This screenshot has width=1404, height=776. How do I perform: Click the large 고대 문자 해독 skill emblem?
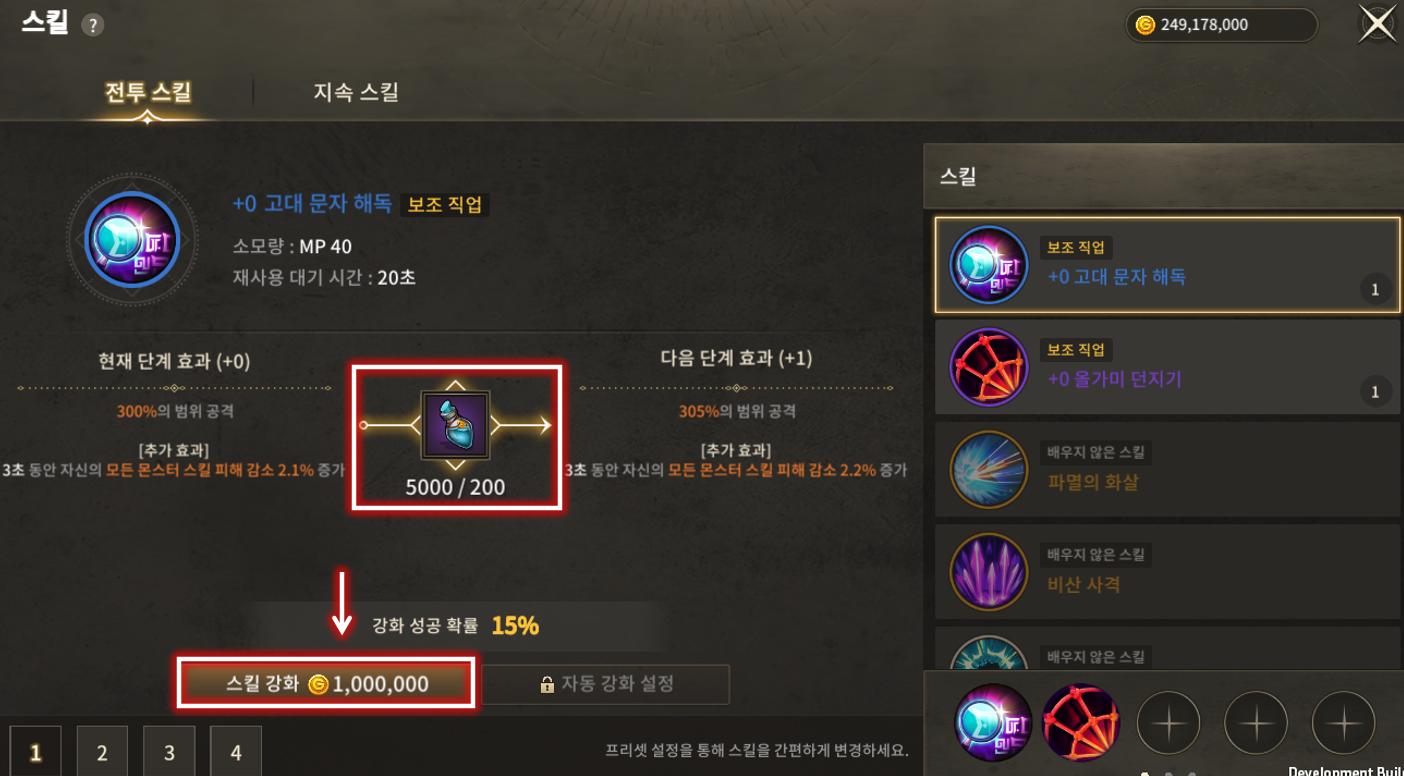tap(133, 241)
